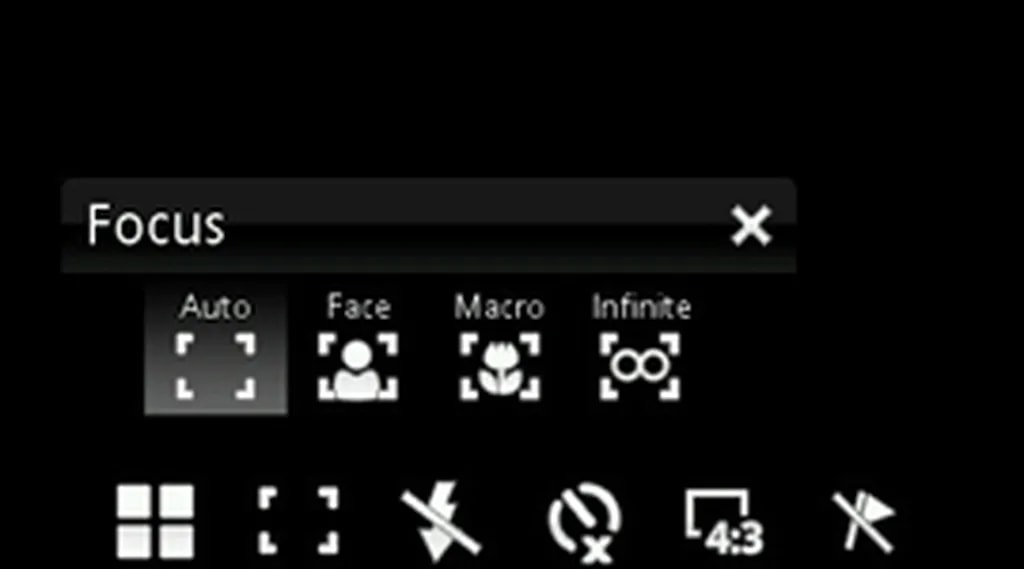Choose the Face detection focus icon
The width and height of the screenshot is (1024, 569).
coord(358,366)
